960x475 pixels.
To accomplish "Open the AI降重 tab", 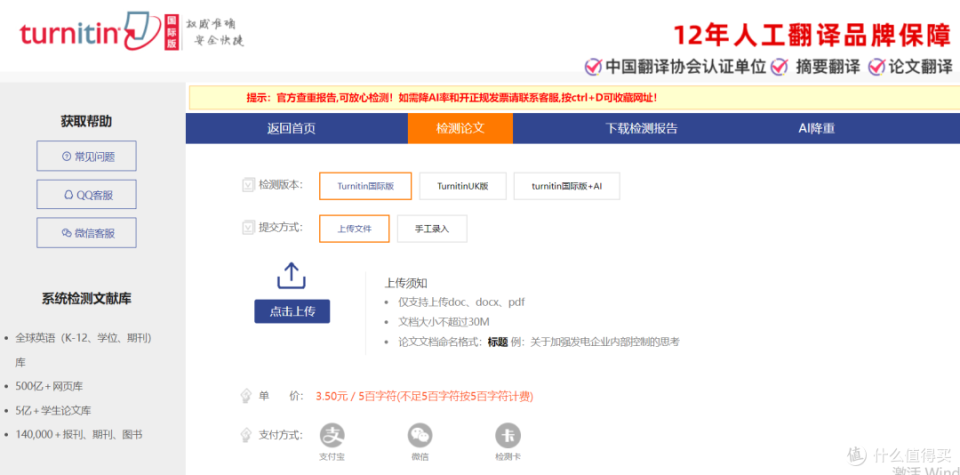I will 817,129.
